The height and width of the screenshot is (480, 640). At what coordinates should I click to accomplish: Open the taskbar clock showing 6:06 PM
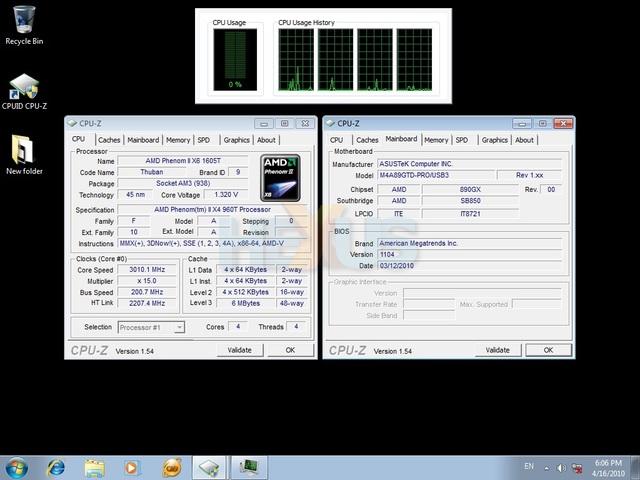(608, 468)
